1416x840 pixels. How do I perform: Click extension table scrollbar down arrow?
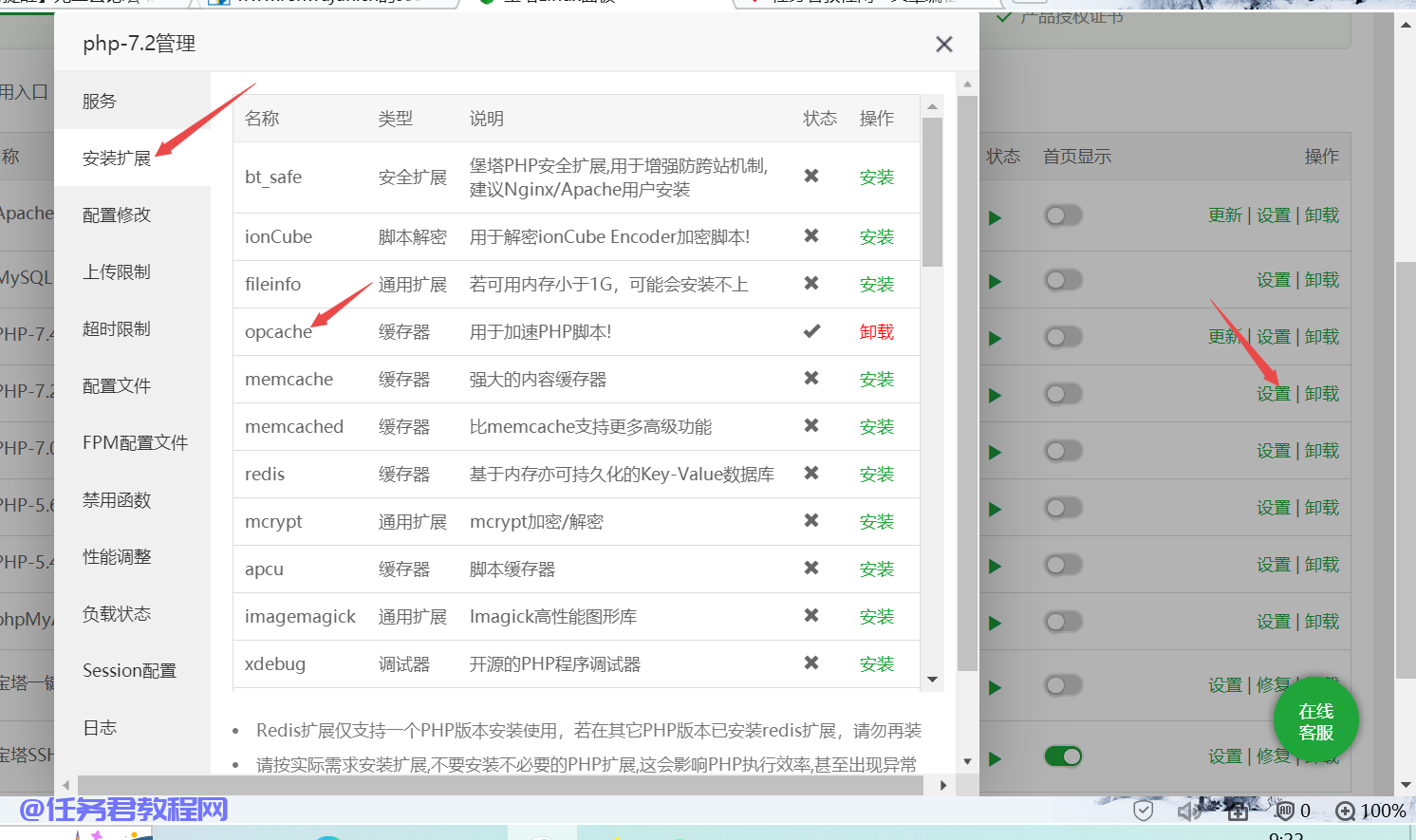932,679
